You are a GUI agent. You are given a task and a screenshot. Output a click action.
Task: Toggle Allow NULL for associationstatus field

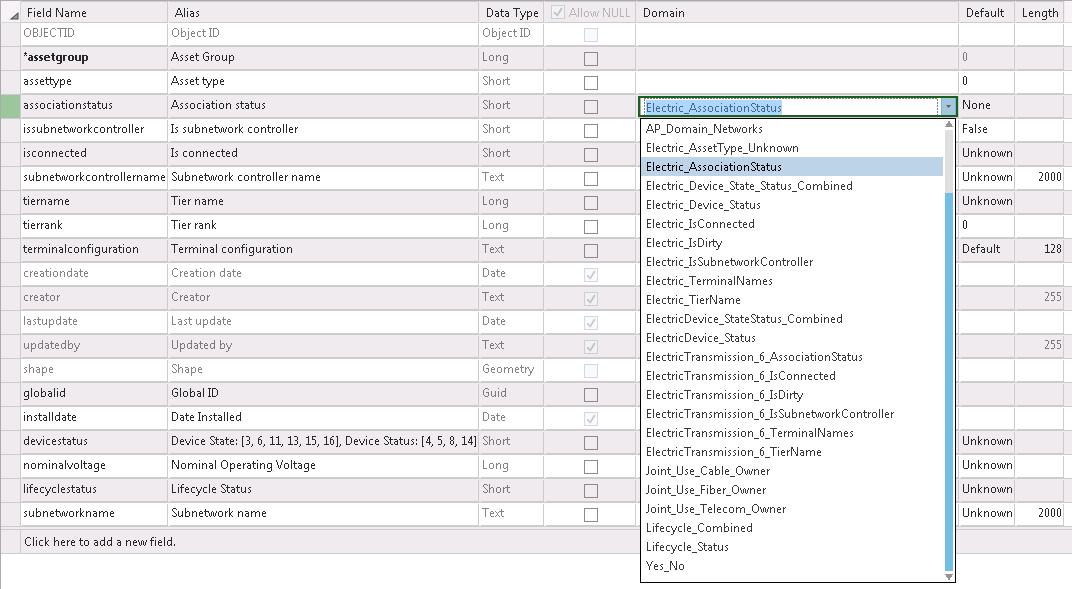coord(591,107)
